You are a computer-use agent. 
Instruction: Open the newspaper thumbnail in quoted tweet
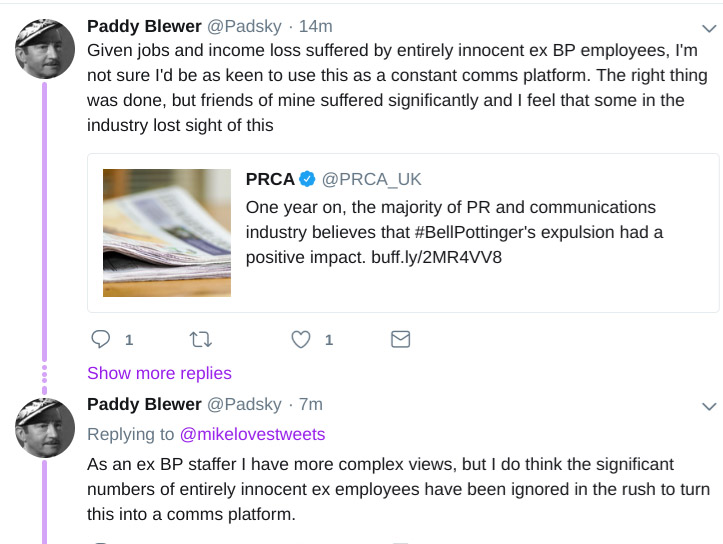pyautogui.click(x=167, y=233)
